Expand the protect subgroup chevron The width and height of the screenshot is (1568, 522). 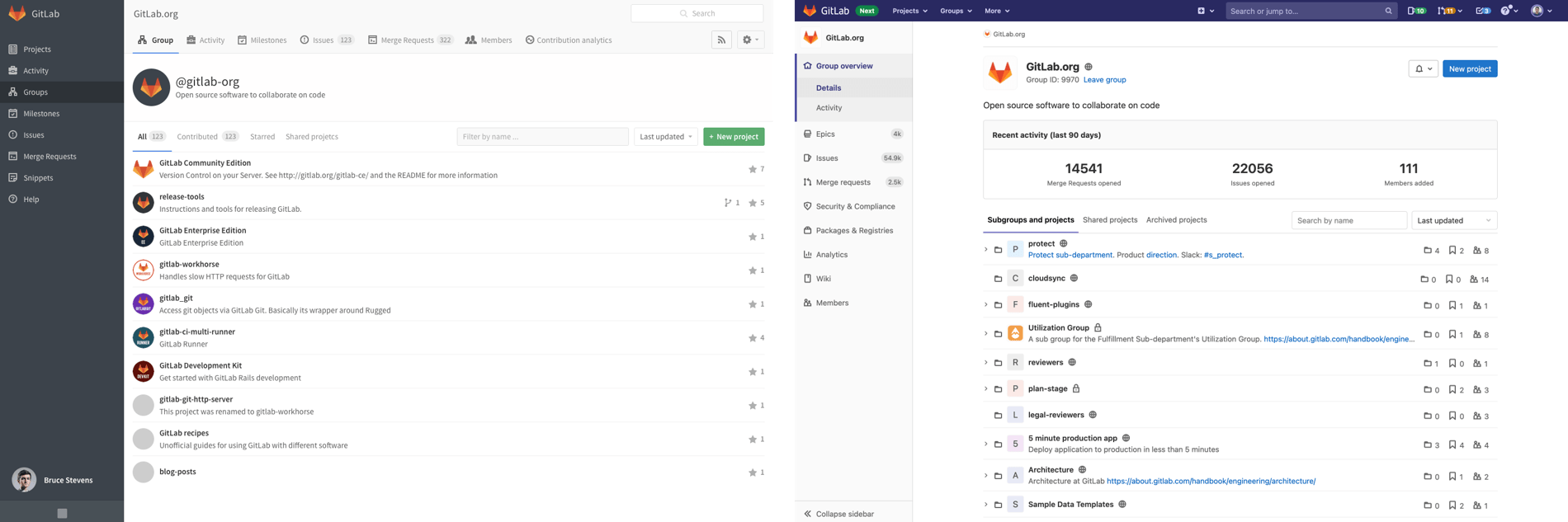(x=985, y=249)
